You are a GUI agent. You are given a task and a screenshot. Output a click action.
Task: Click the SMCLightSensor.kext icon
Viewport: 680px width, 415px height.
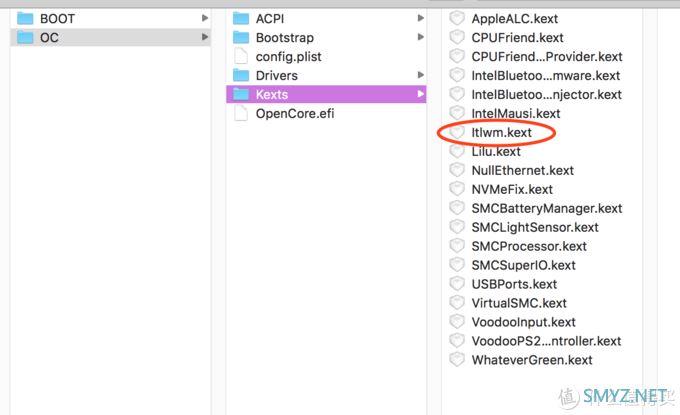point(457,227)
